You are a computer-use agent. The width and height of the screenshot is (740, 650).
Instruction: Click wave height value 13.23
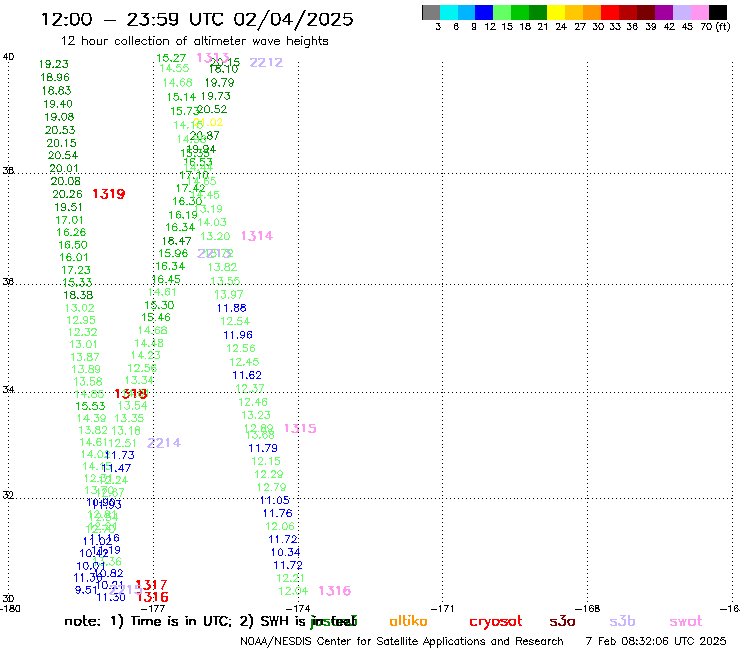256,415
